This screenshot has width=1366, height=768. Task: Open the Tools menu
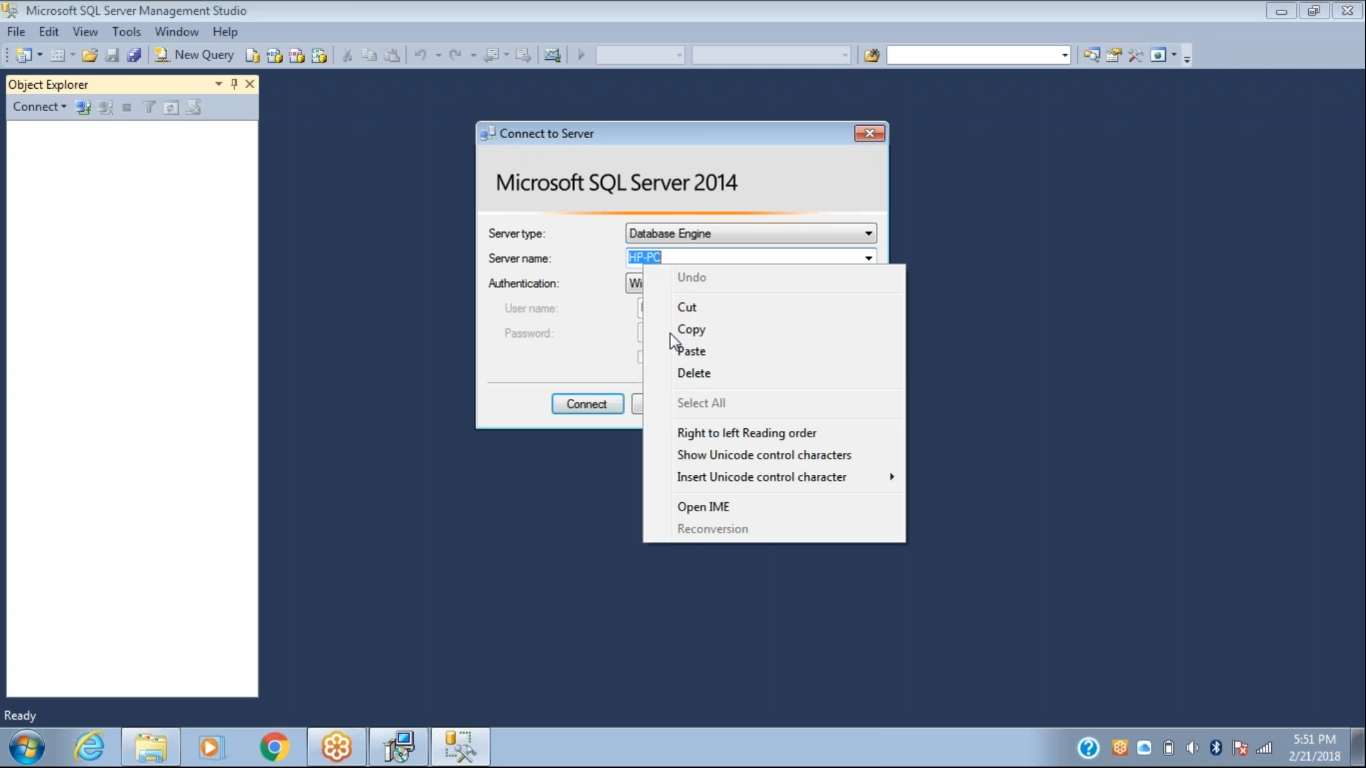coord(126,32)
